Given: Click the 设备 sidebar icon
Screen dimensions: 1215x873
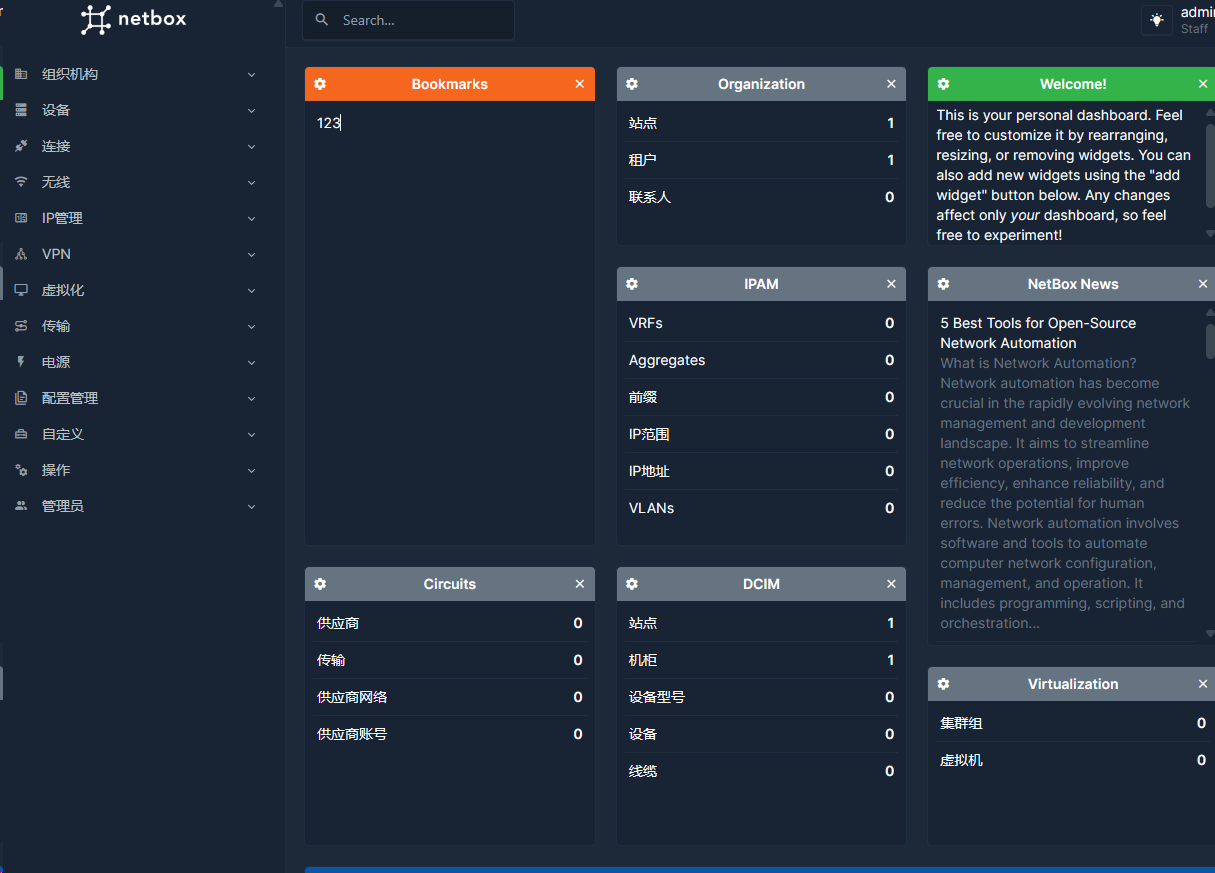Looking at the screenshot, I should [22, 110].
